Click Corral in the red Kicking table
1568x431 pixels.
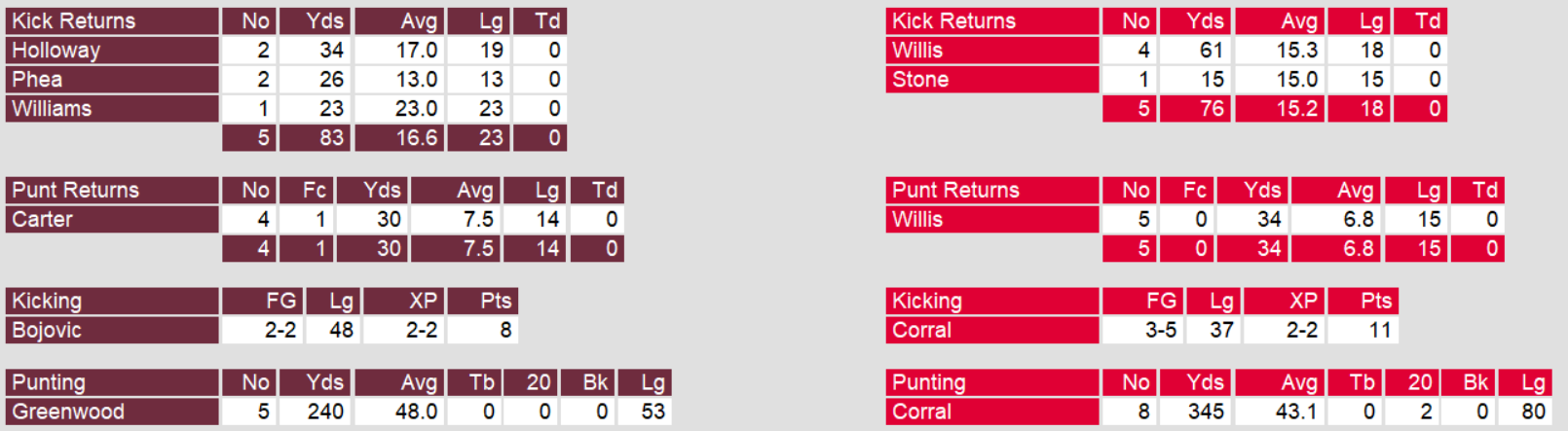click(921, 331)
